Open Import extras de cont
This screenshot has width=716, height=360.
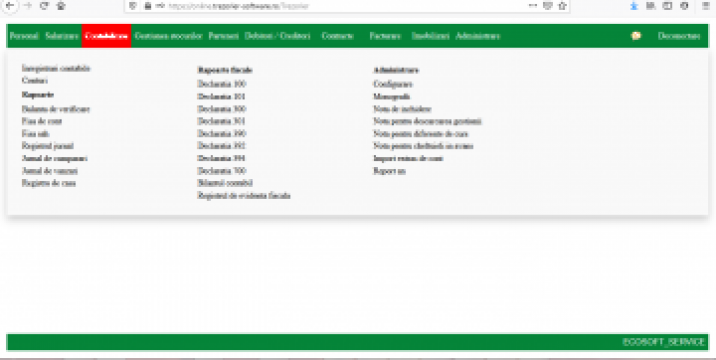408,159
